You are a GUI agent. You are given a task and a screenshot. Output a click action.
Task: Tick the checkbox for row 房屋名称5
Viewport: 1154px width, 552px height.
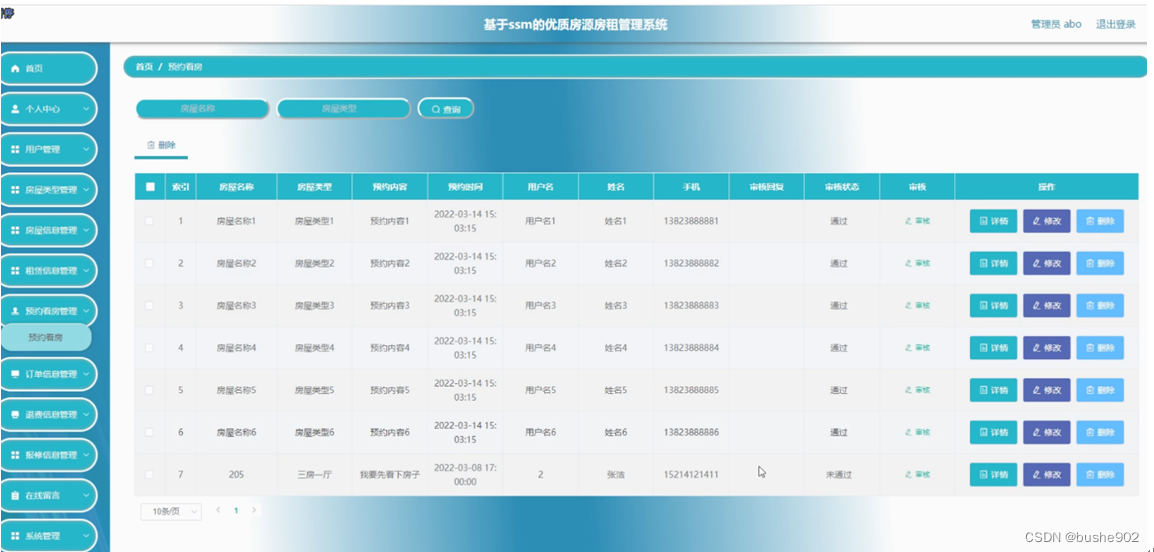click(150, 390)
